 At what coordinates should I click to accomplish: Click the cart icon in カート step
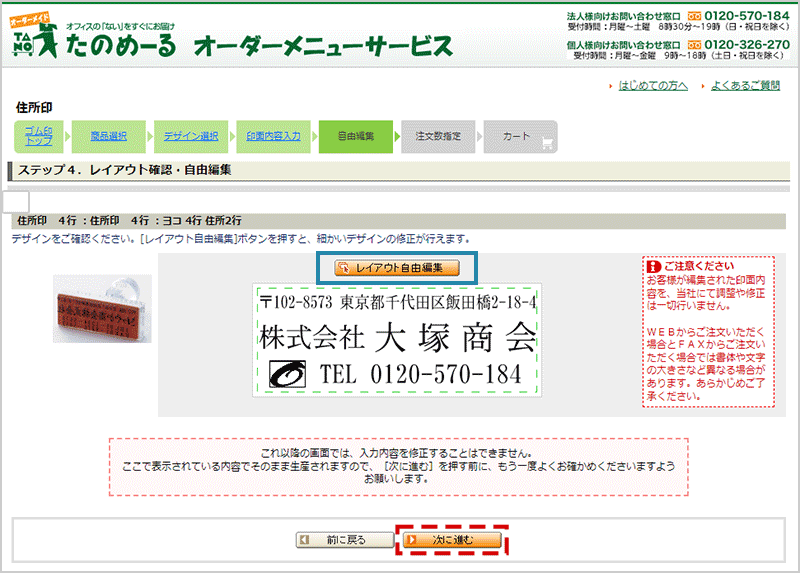click(547, 144)
